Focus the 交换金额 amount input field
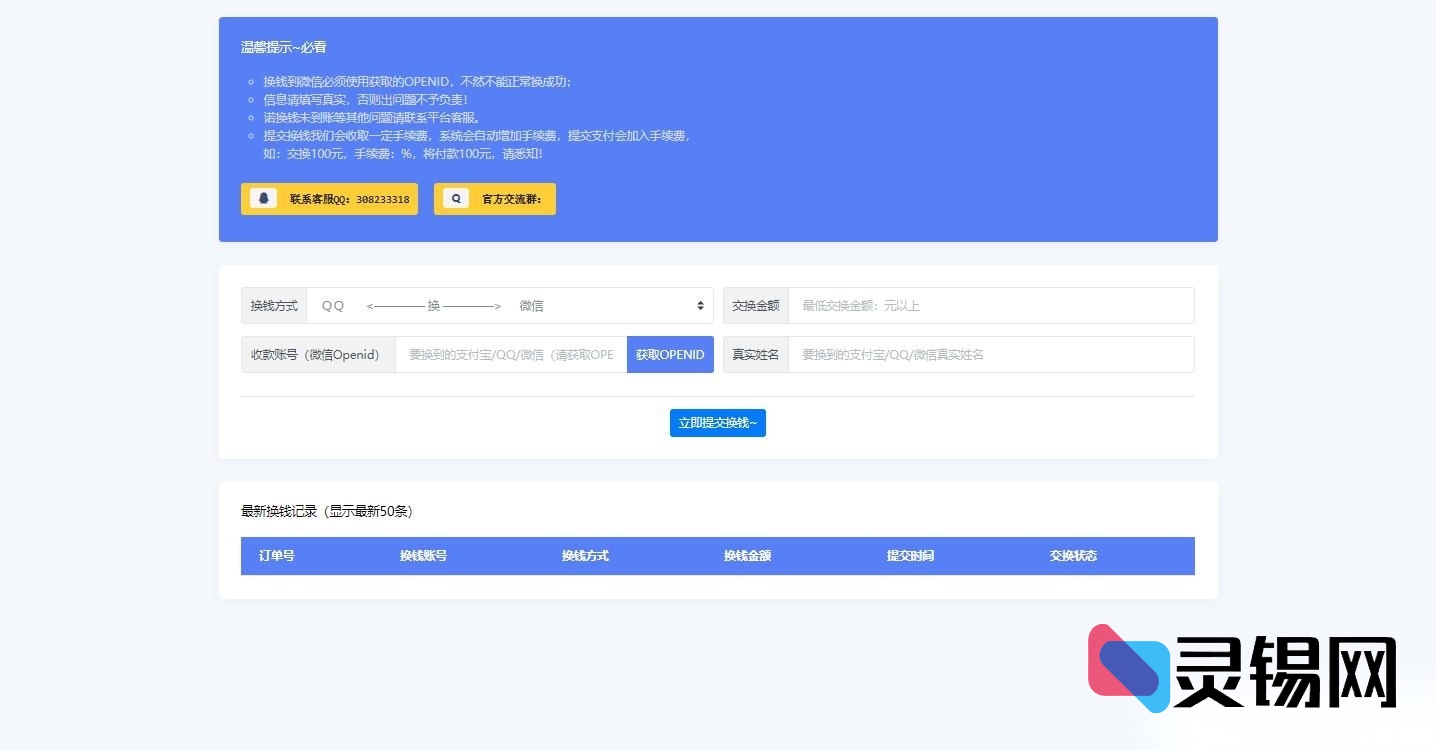 pos(990,306)
